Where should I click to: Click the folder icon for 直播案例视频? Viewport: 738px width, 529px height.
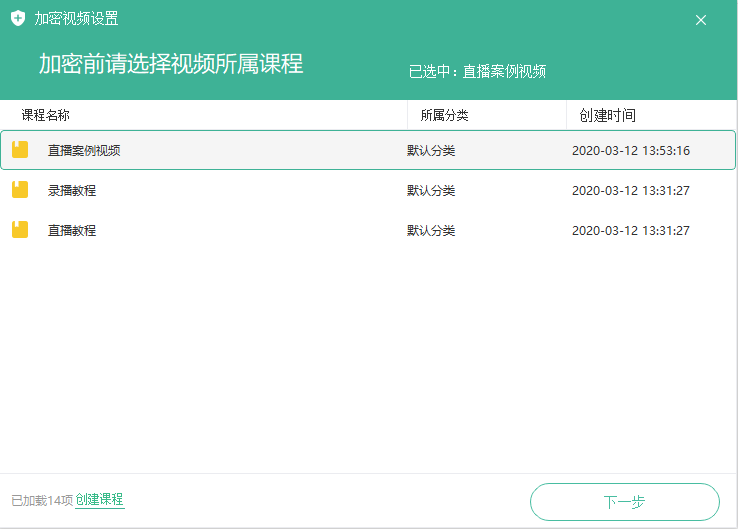tap(20, 150)
